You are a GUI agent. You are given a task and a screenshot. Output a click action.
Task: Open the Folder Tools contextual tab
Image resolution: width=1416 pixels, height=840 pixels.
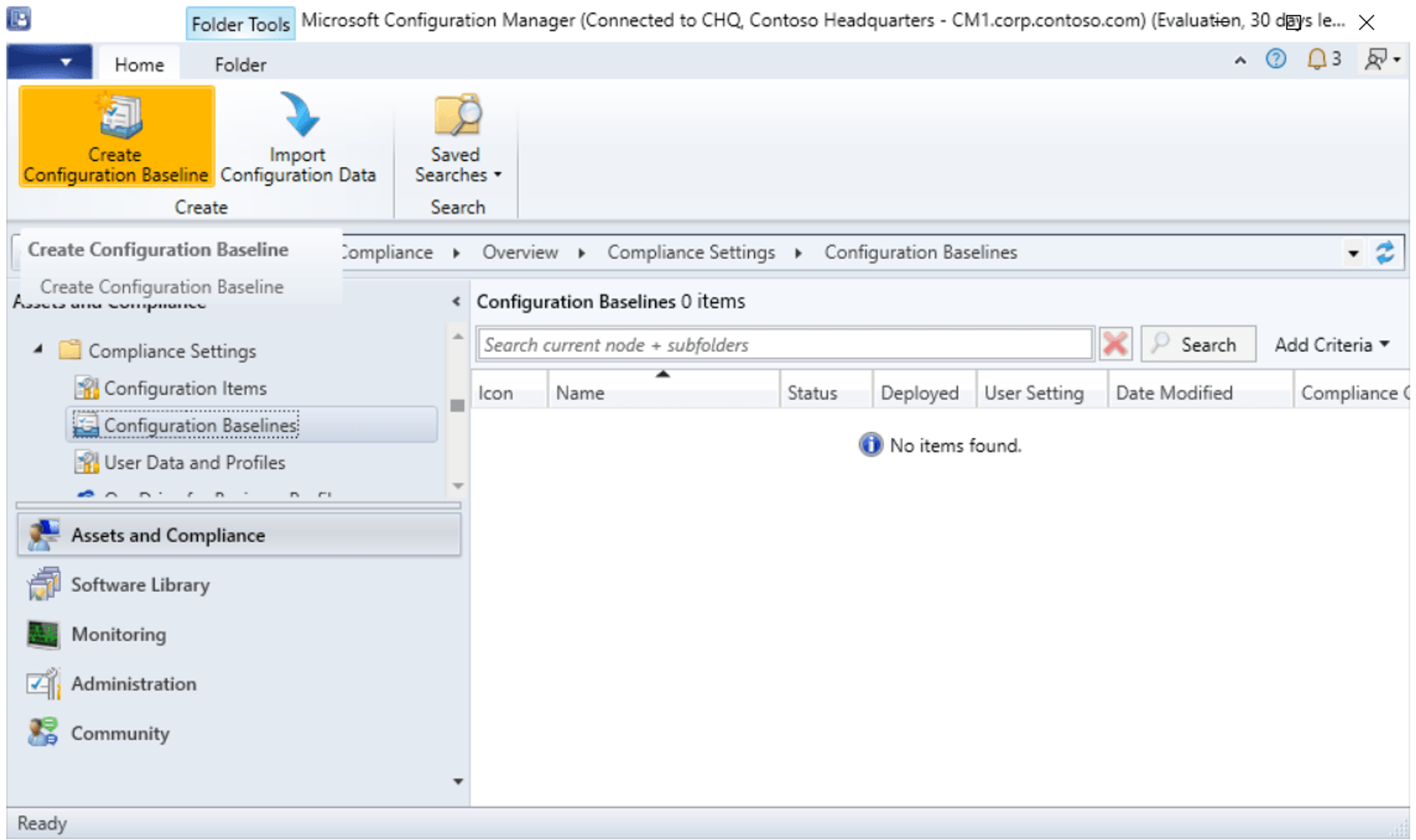pos(241,24)
